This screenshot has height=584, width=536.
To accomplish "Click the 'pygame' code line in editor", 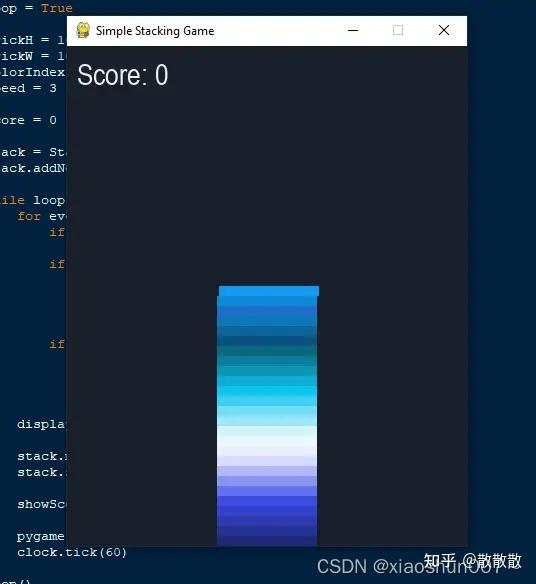I will (40, 536).
